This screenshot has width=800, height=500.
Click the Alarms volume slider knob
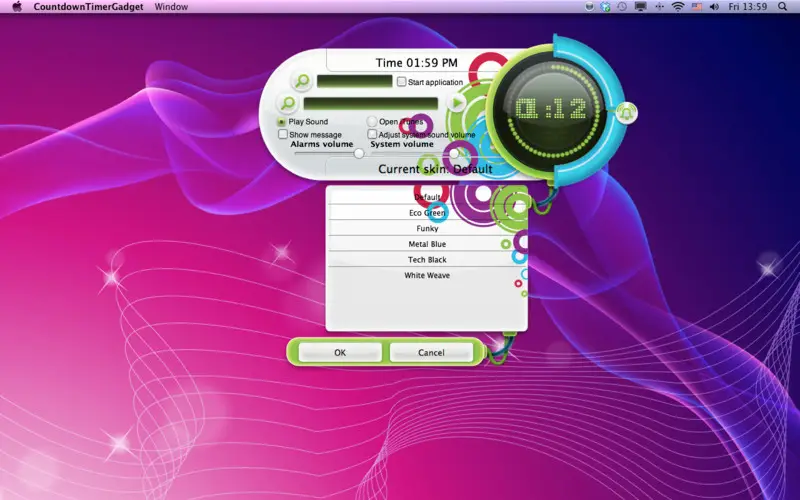point(359,153)
